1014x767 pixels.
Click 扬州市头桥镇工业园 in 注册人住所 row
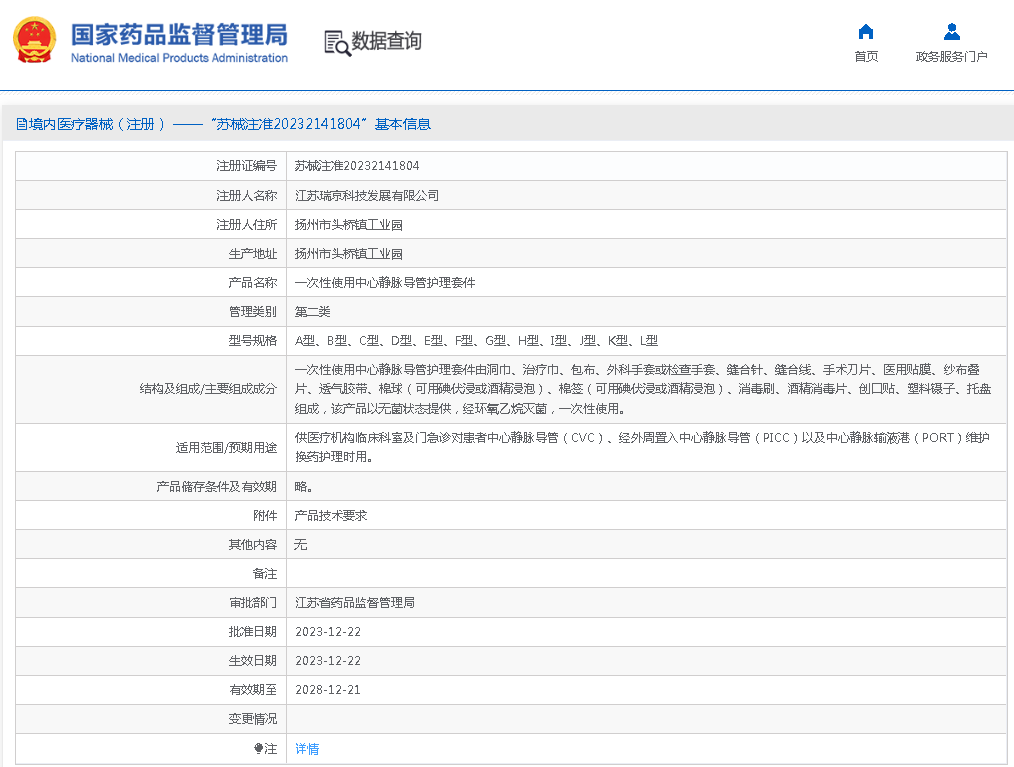tap(349, 224)
